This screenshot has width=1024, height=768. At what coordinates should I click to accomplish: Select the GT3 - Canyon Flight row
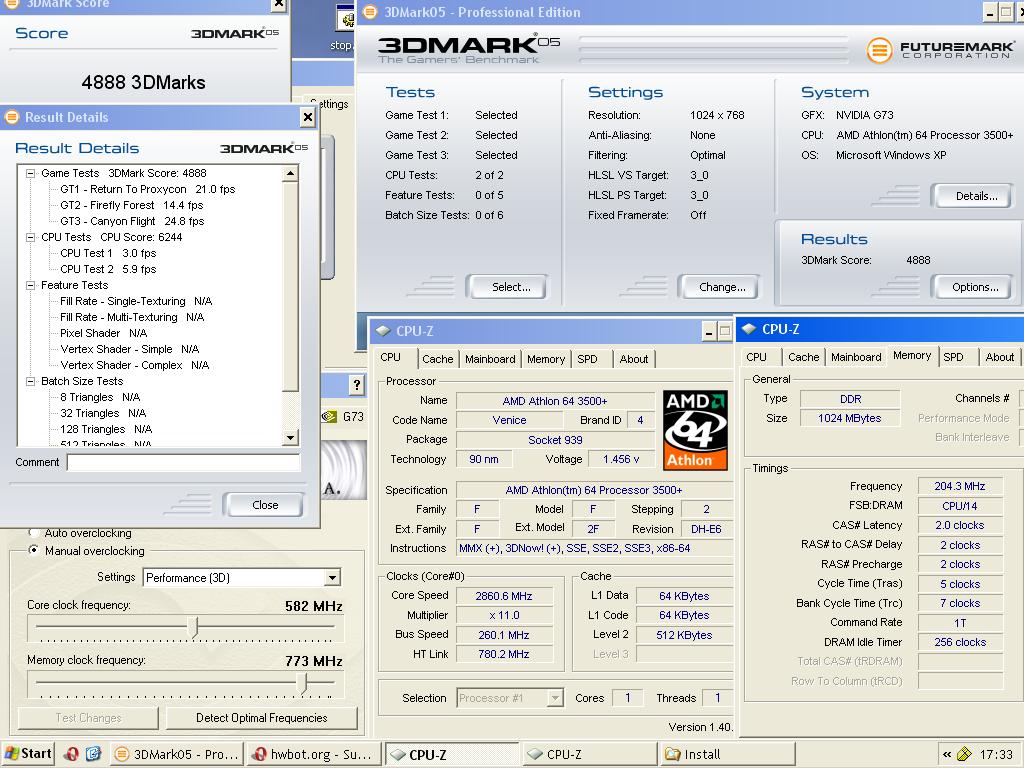click(132, 221)
